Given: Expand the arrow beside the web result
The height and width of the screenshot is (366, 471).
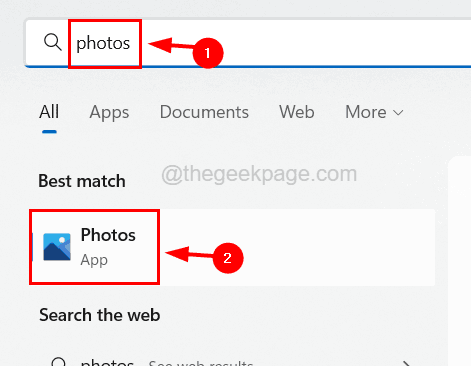Looking at the screenshot, I should tap(406, 363).
